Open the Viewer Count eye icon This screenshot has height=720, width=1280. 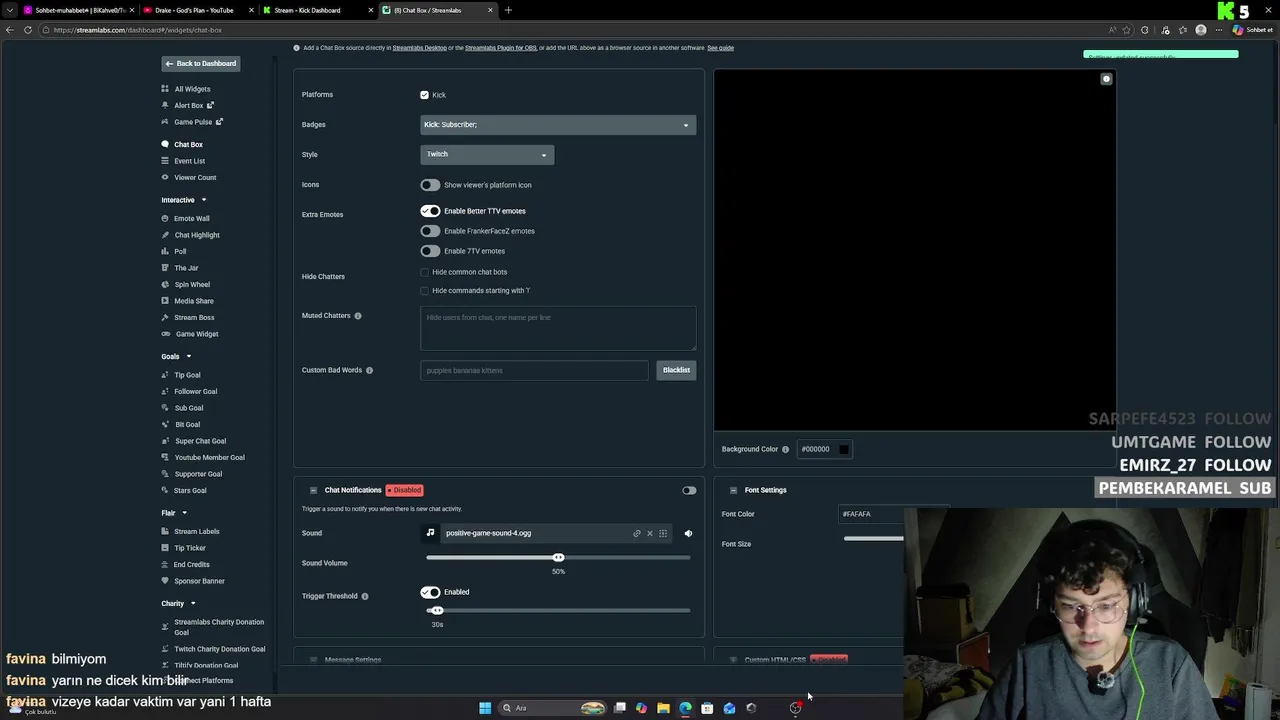[x=165, y=177]
